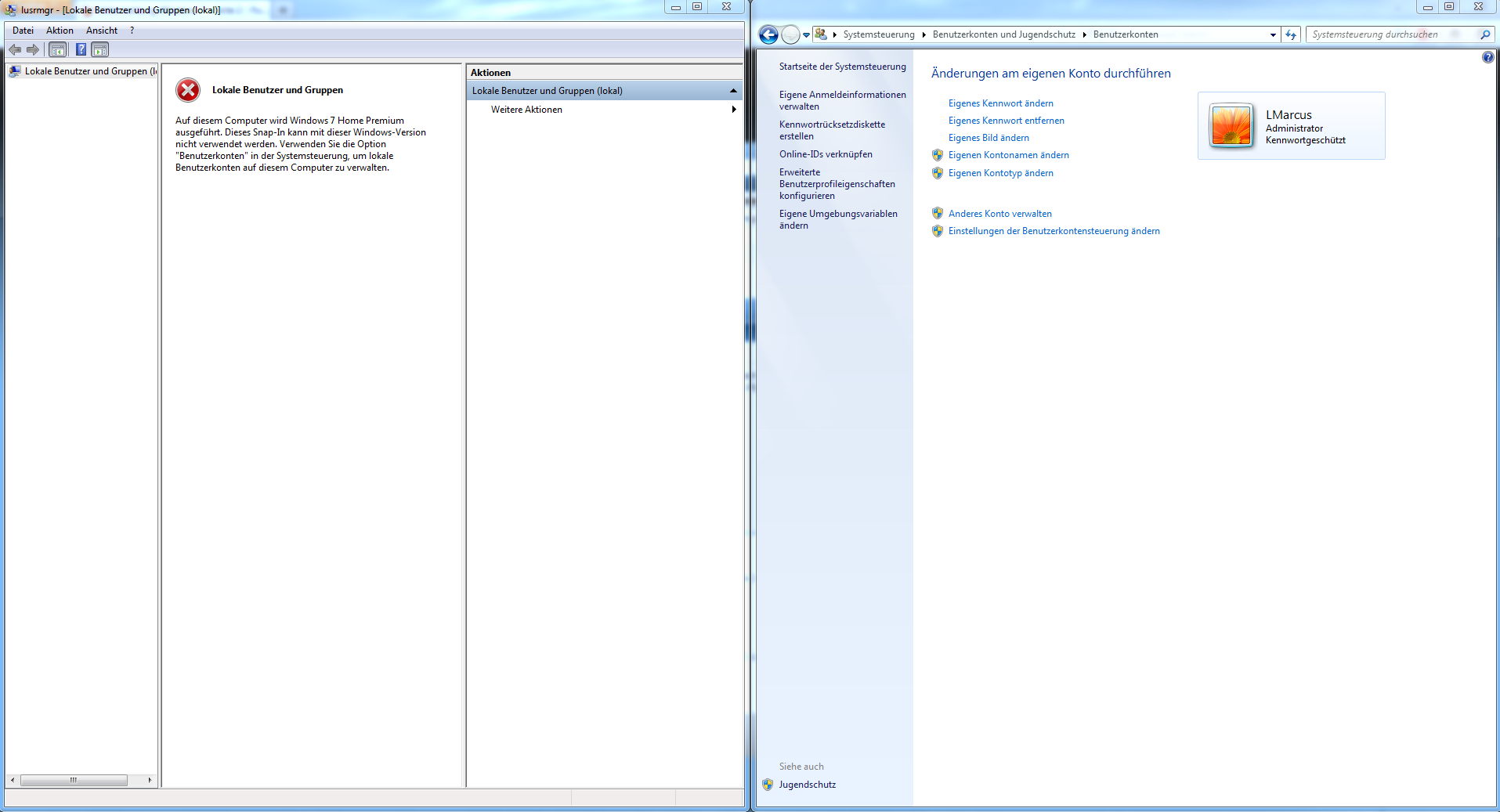Click the LMarcus account name text
This screenshot has width=1500, height=812.
(x=1289, y=115)
